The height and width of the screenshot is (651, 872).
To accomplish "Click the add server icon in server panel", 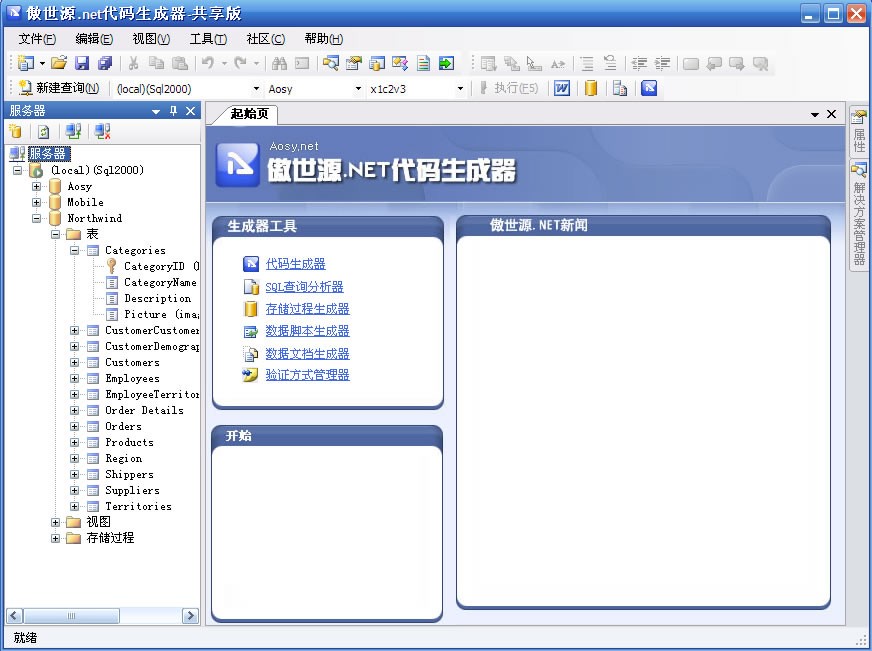I will click(16, 132).
